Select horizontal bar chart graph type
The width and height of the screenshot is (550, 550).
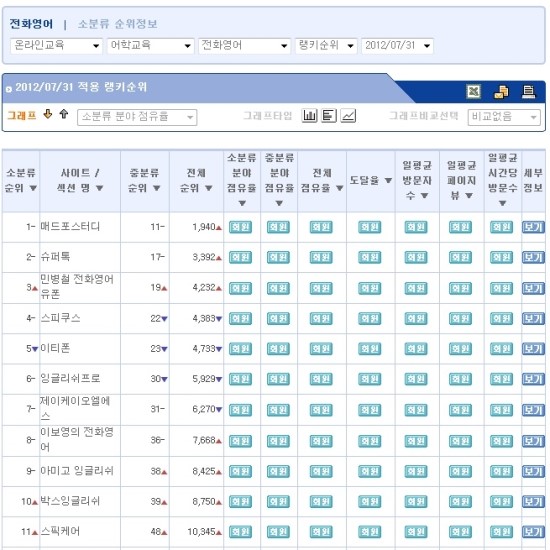point(329,115)
